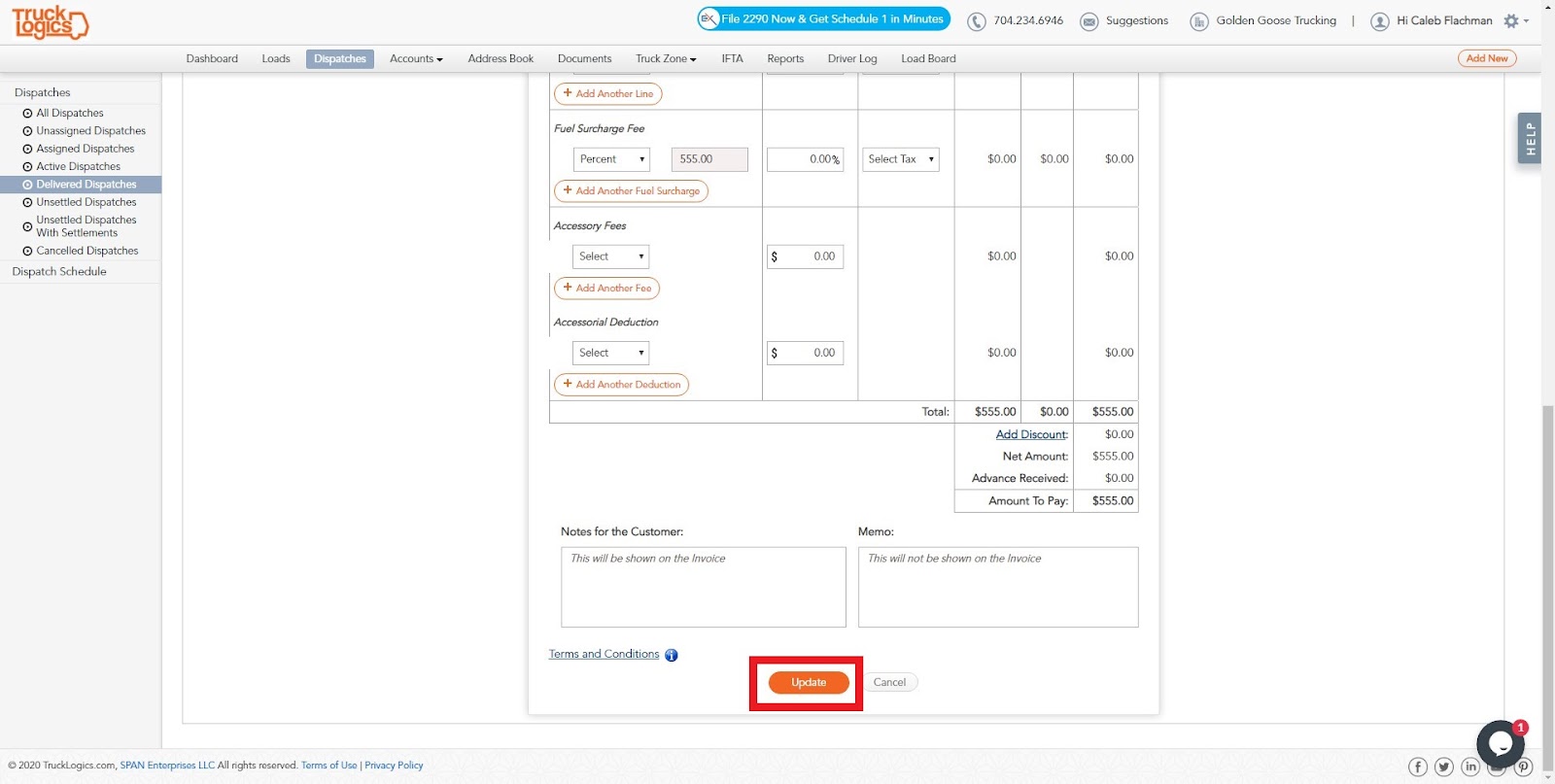Open the Pinterest social link

pos(1523,767)
